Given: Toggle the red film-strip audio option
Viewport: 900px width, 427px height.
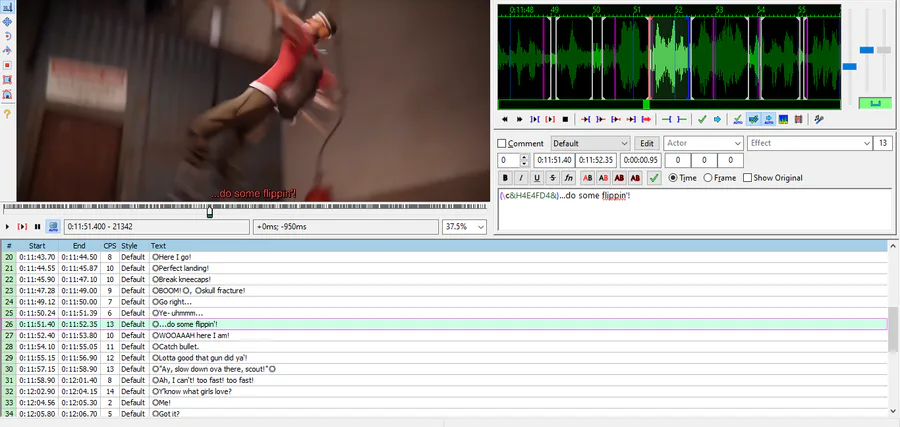Looking at the screenshot, I should [798, 119].
